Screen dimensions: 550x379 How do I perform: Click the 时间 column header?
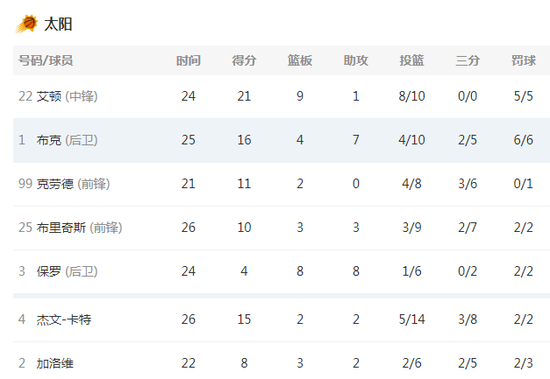coord(188,60)
